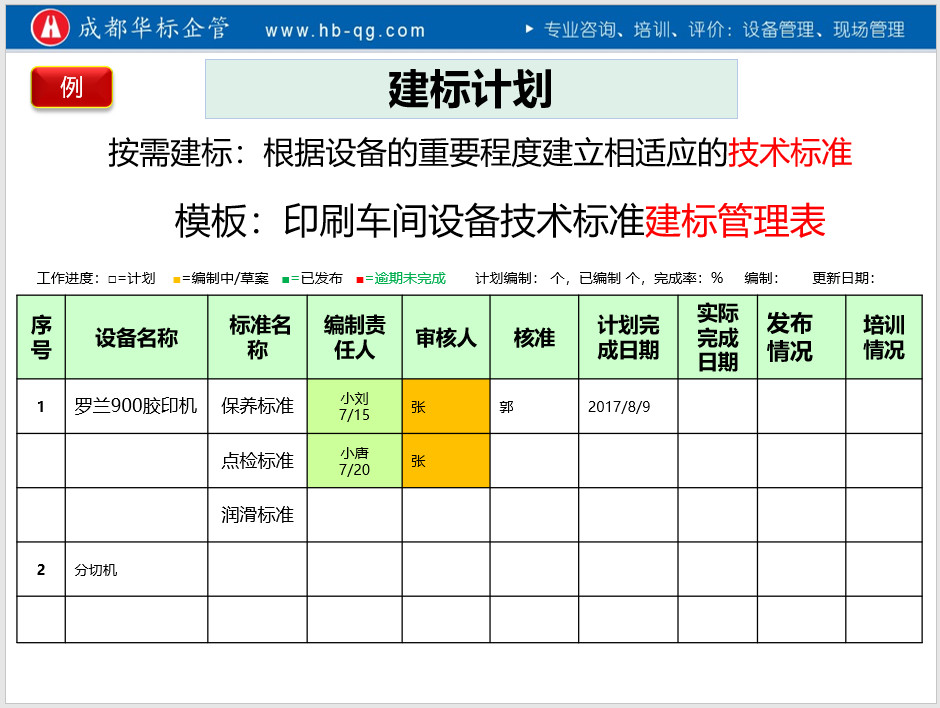Open the www.hb-qg.com website link
The image size is (940, 708).
(345, 31)
